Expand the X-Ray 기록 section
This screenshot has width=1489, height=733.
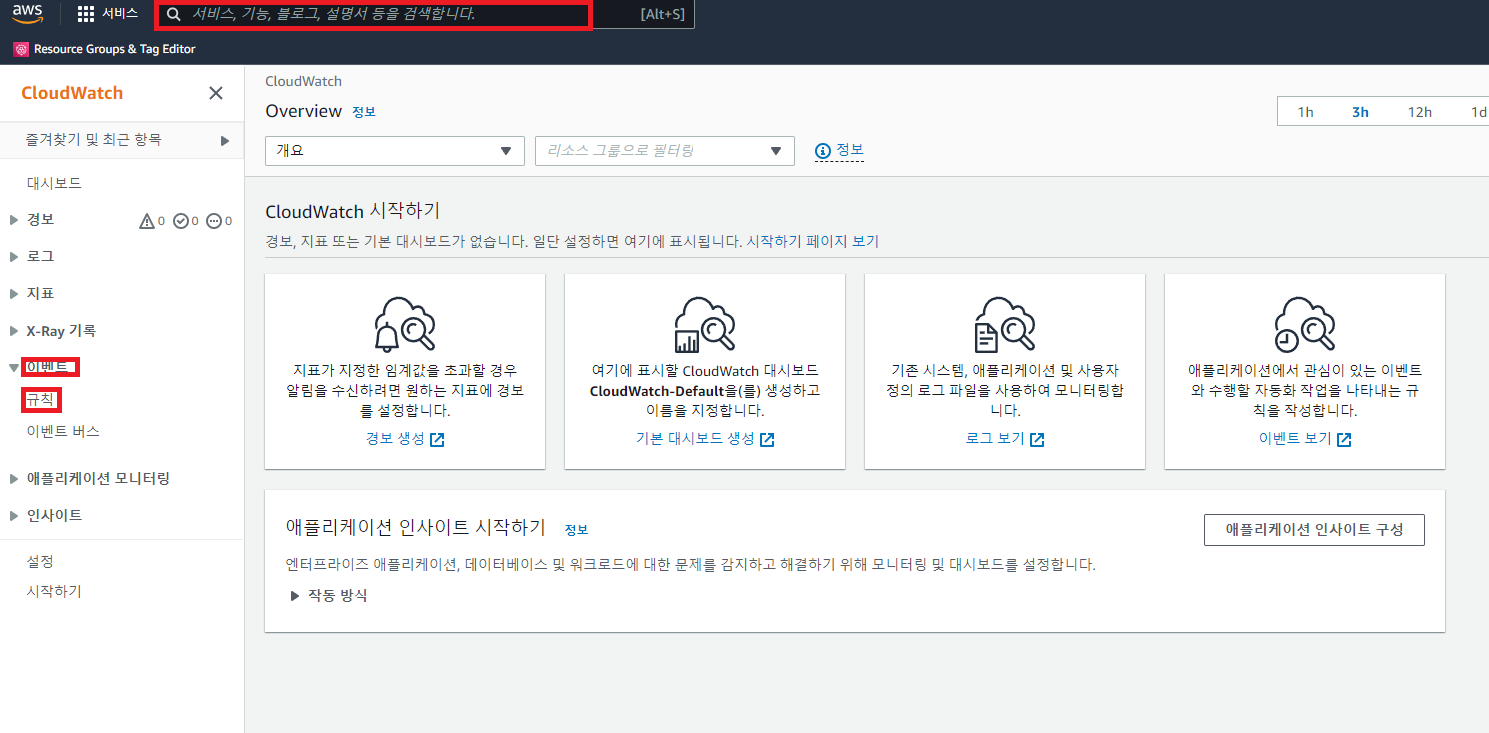pyautogui.click(x=14, y=331)
